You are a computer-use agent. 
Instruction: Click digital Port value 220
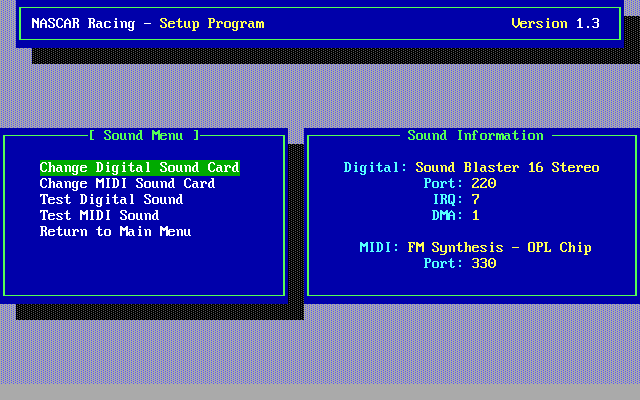point(484,184)
